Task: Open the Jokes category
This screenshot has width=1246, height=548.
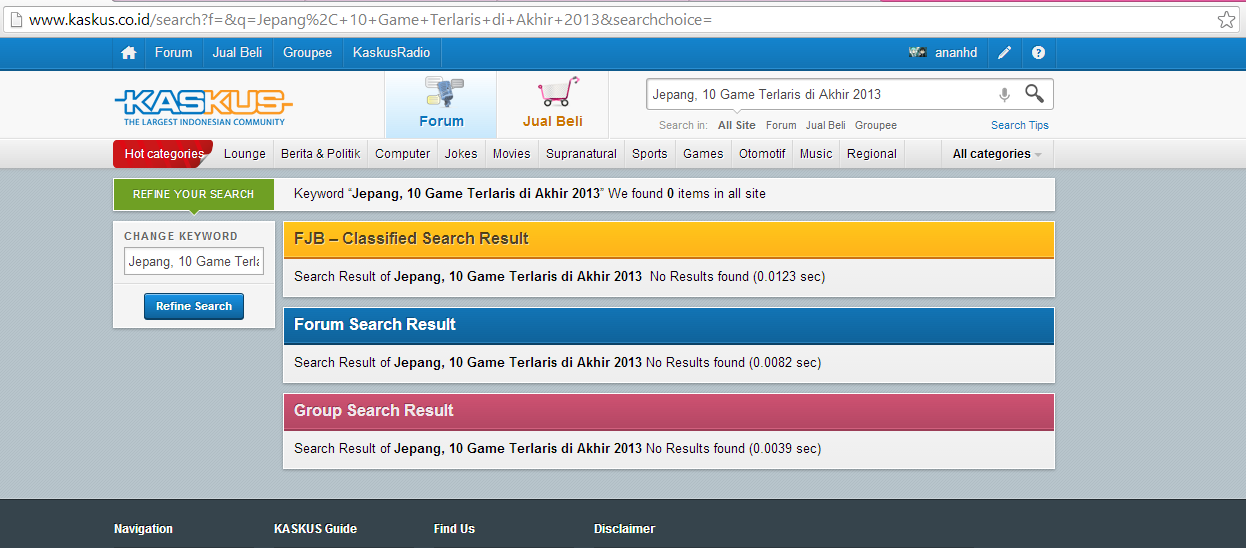Action: click(461, 154)
